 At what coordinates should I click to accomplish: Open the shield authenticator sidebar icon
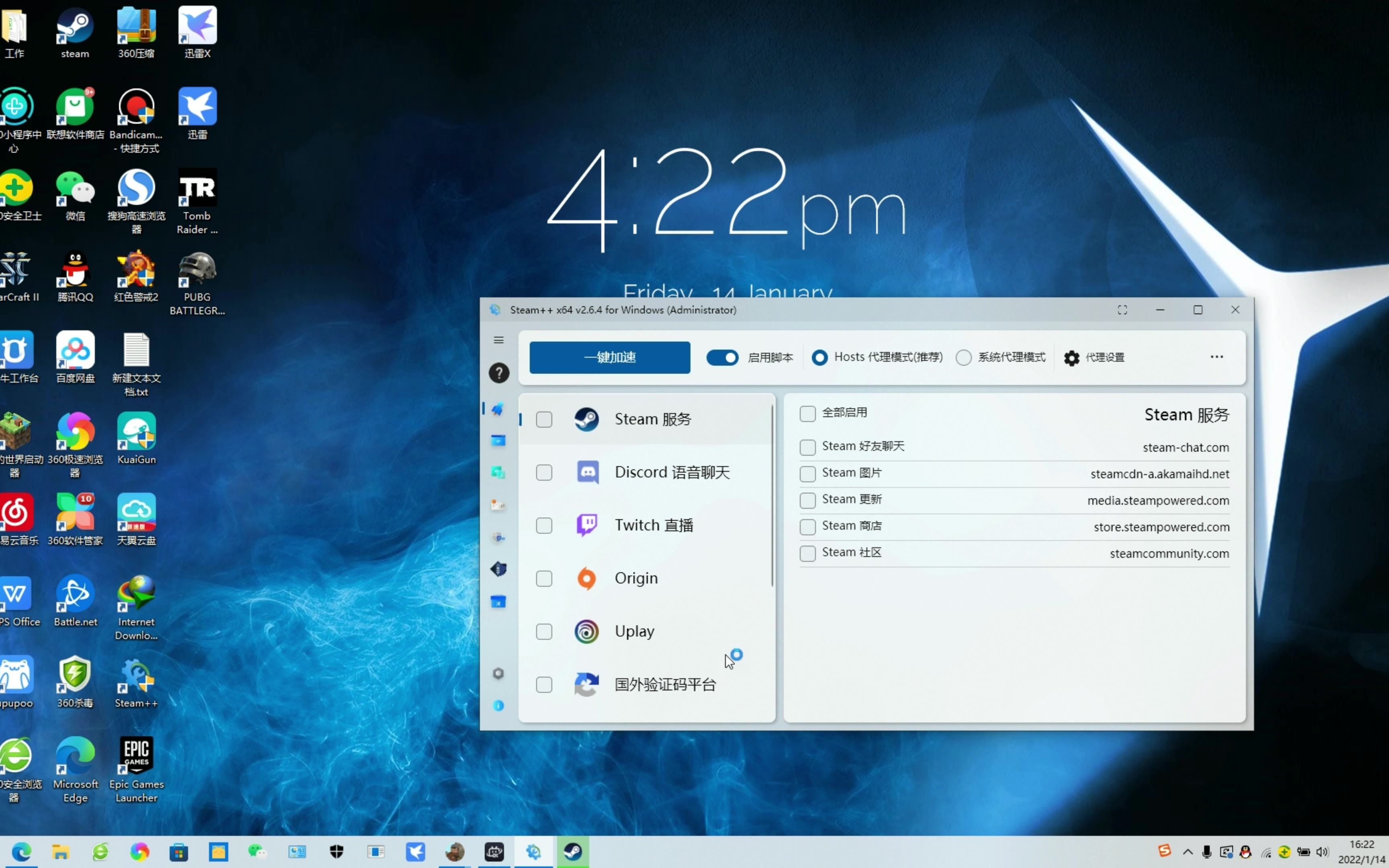(498, 538)
